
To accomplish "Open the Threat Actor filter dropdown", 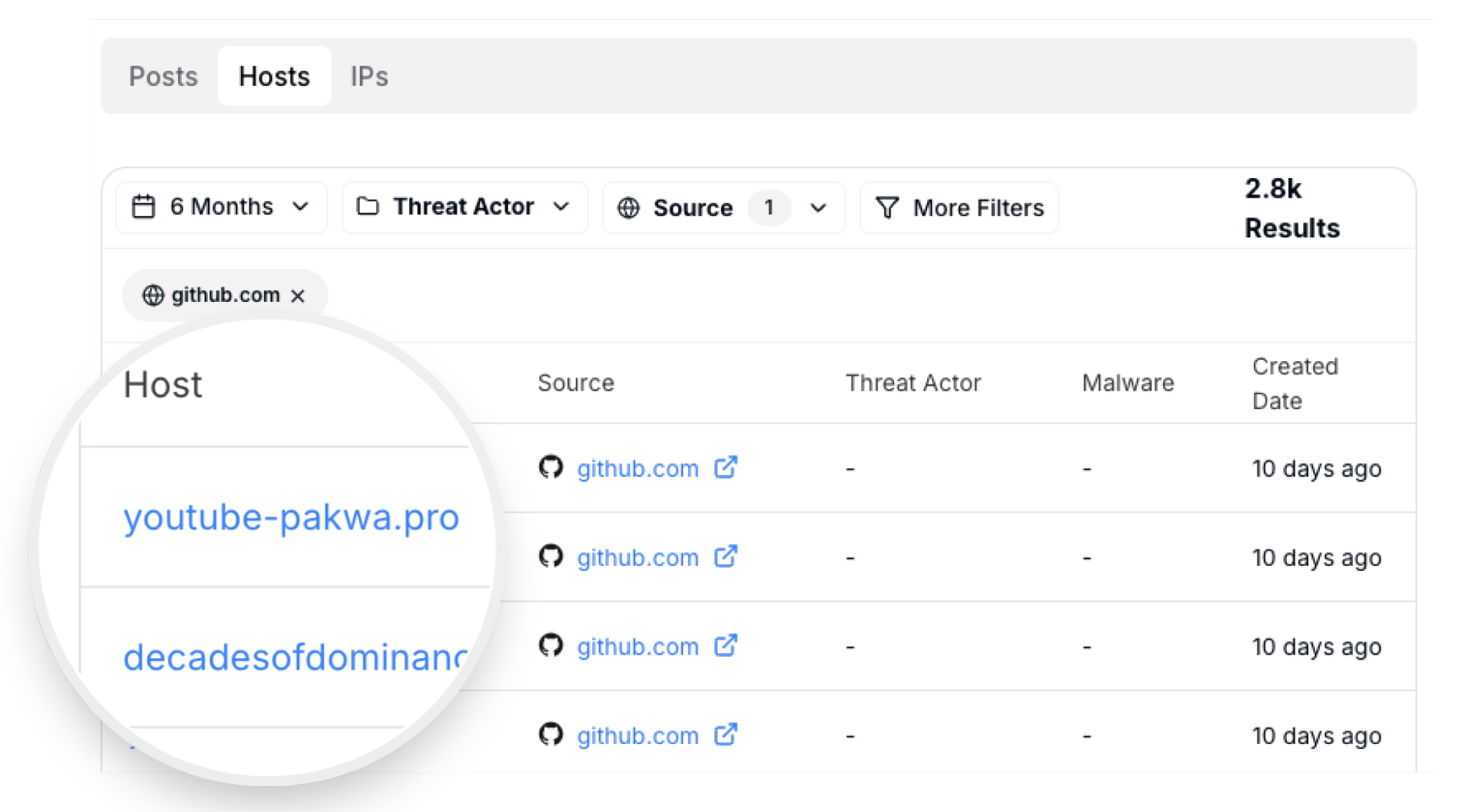I will (562, 207).
